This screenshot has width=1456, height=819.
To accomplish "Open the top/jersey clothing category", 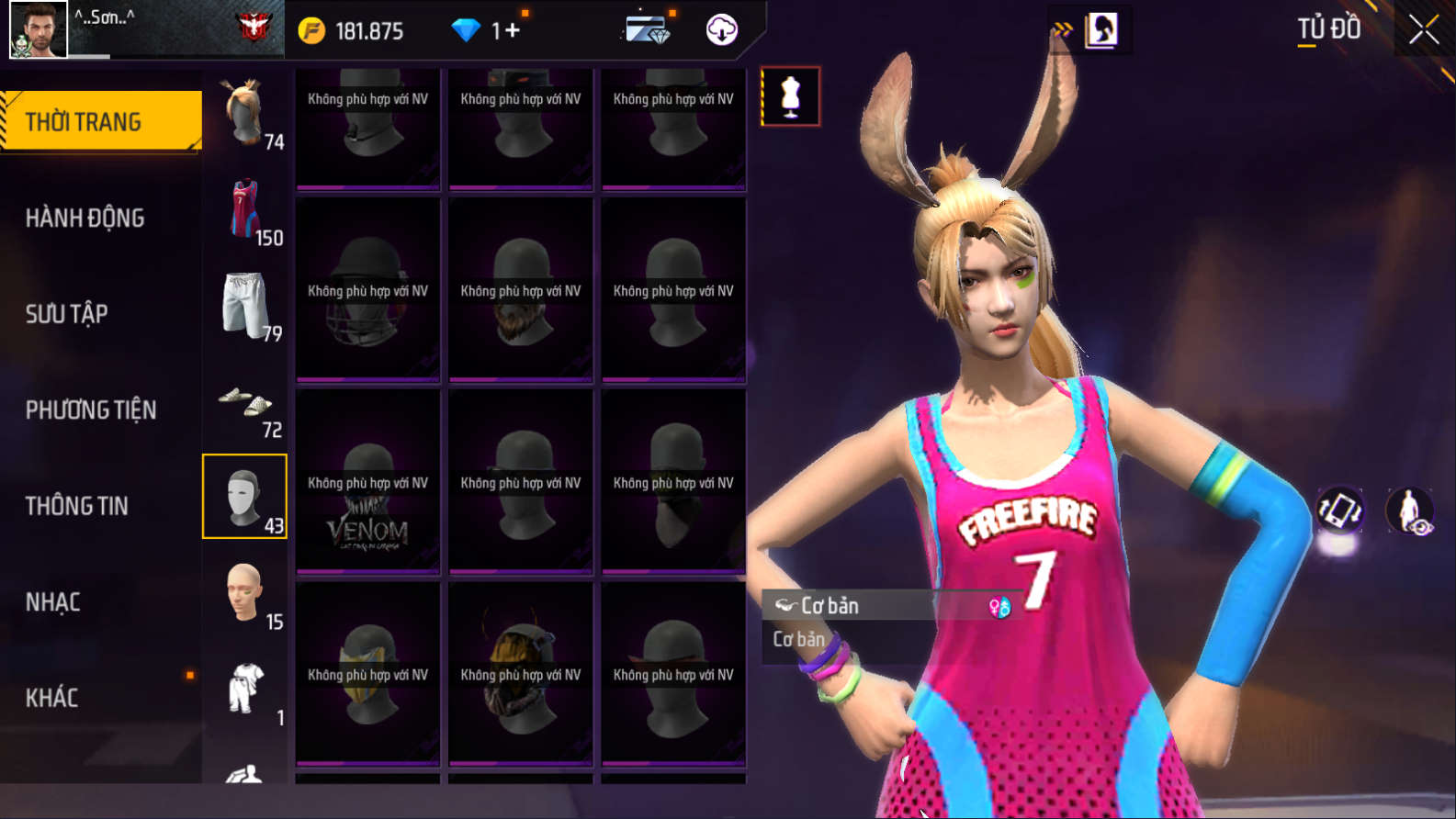I will (x=245, y=210).
